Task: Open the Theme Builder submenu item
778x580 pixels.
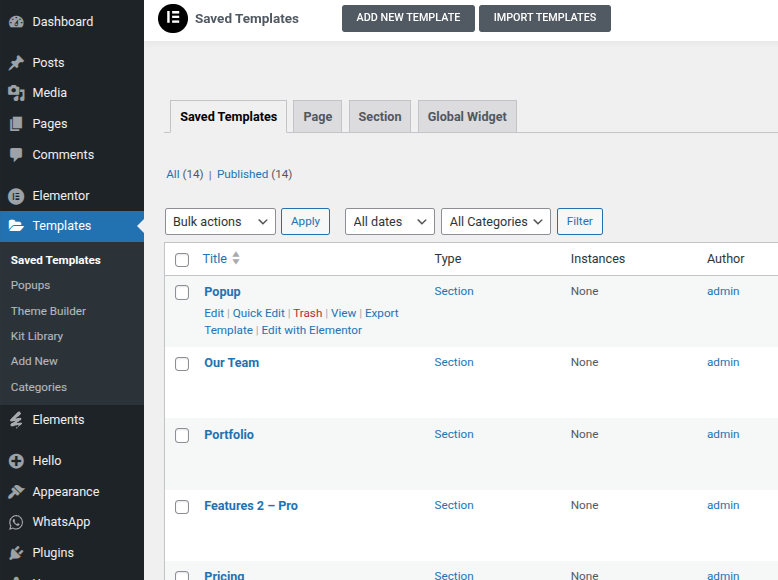Action: click(49, 311)
